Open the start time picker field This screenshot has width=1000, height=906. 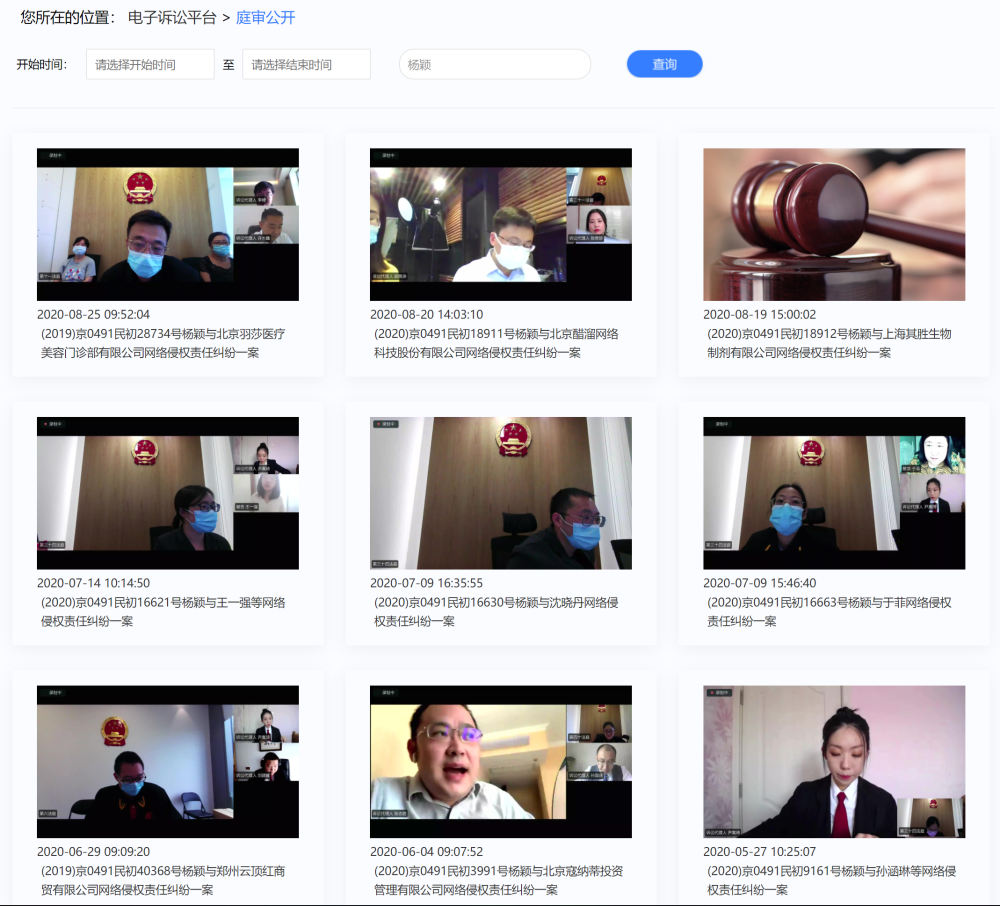point(150,64)
